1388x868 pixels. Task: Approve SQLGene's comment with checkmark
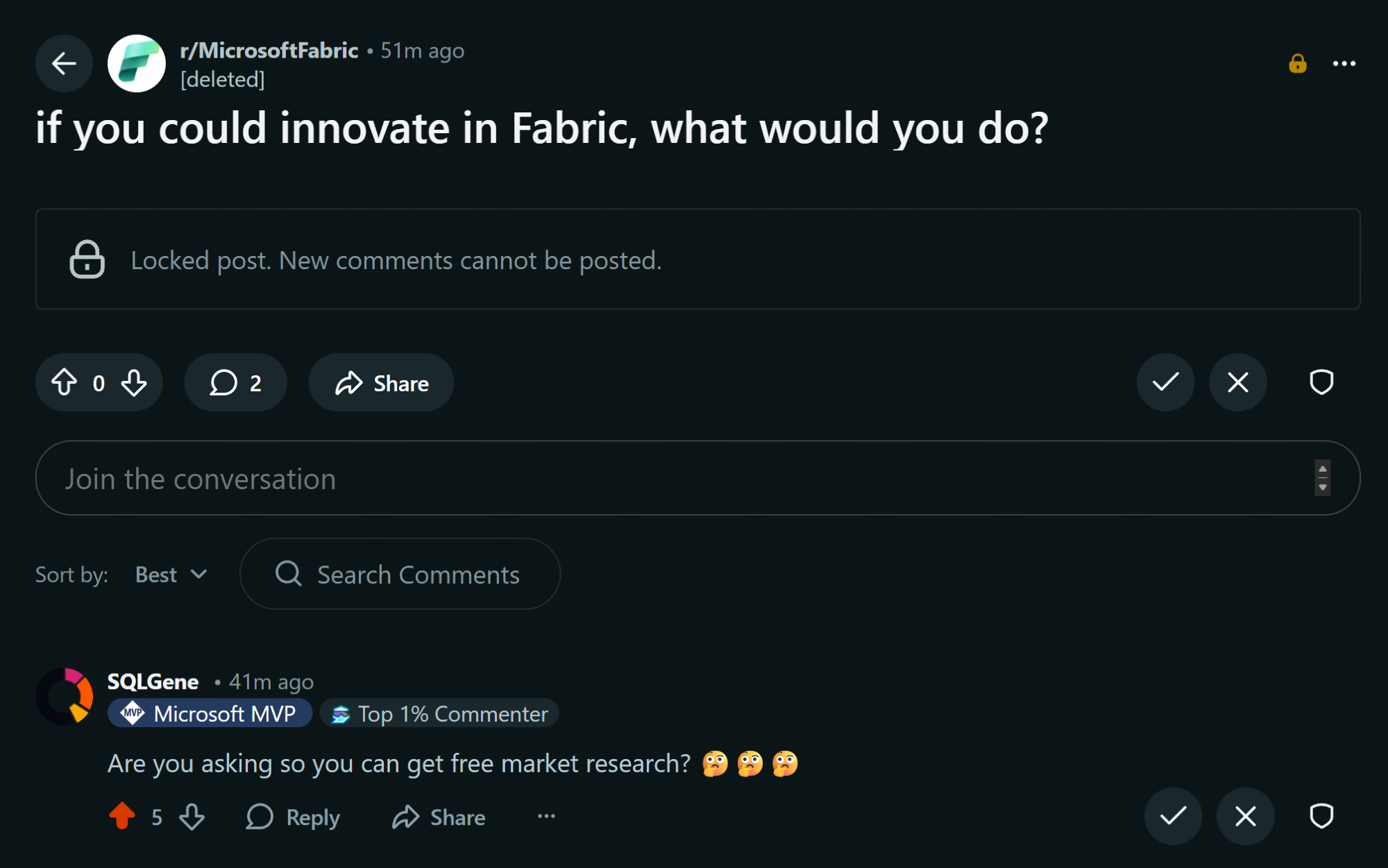[1173, 816]
